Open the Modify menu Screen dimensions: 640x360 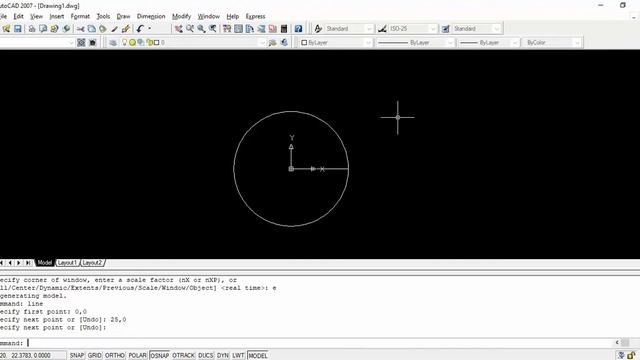(182, 16)
